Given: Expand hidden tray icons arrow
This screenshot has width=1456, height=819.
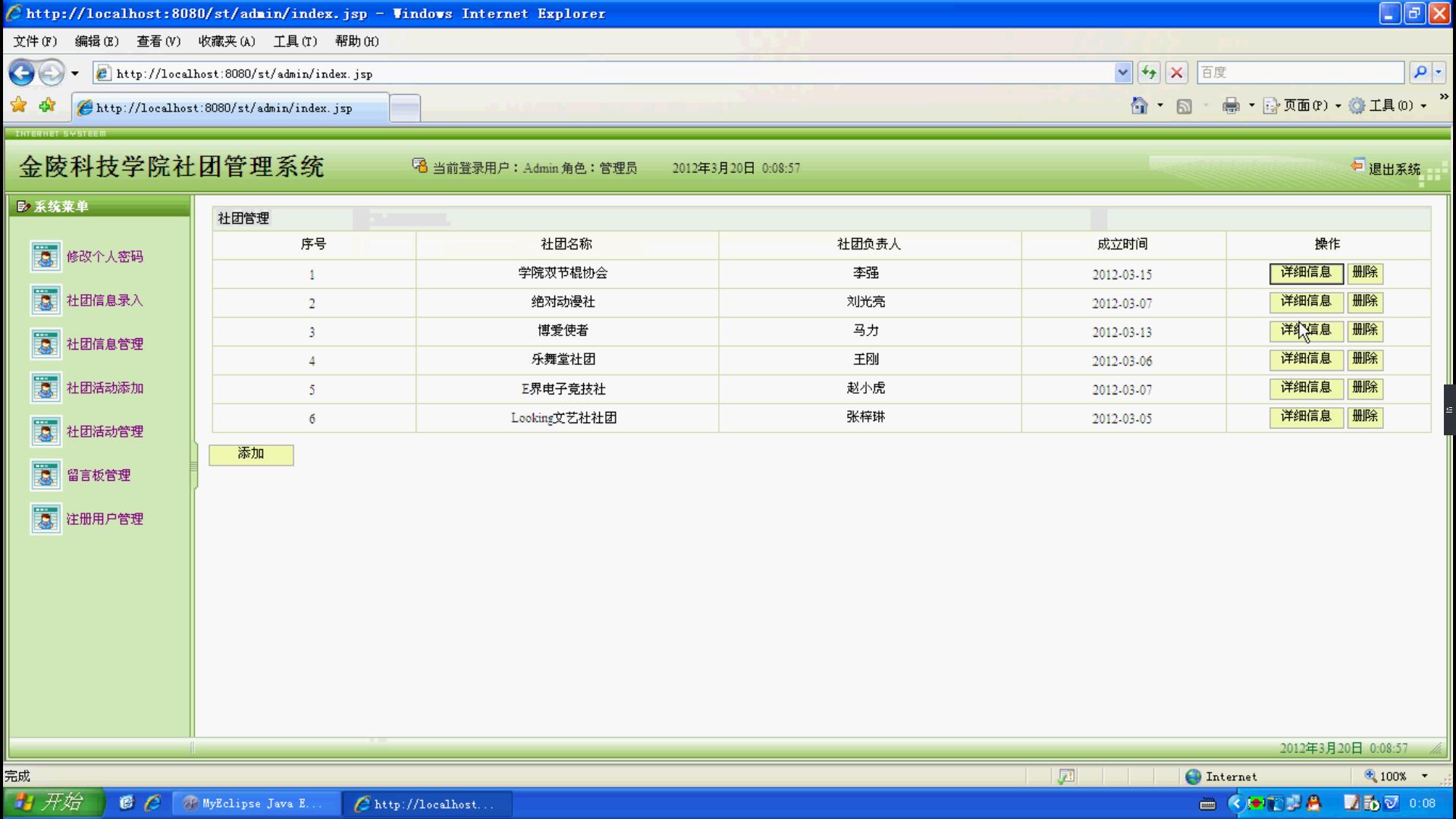Looking at the screenshot, I should (x=1235, y=803).
